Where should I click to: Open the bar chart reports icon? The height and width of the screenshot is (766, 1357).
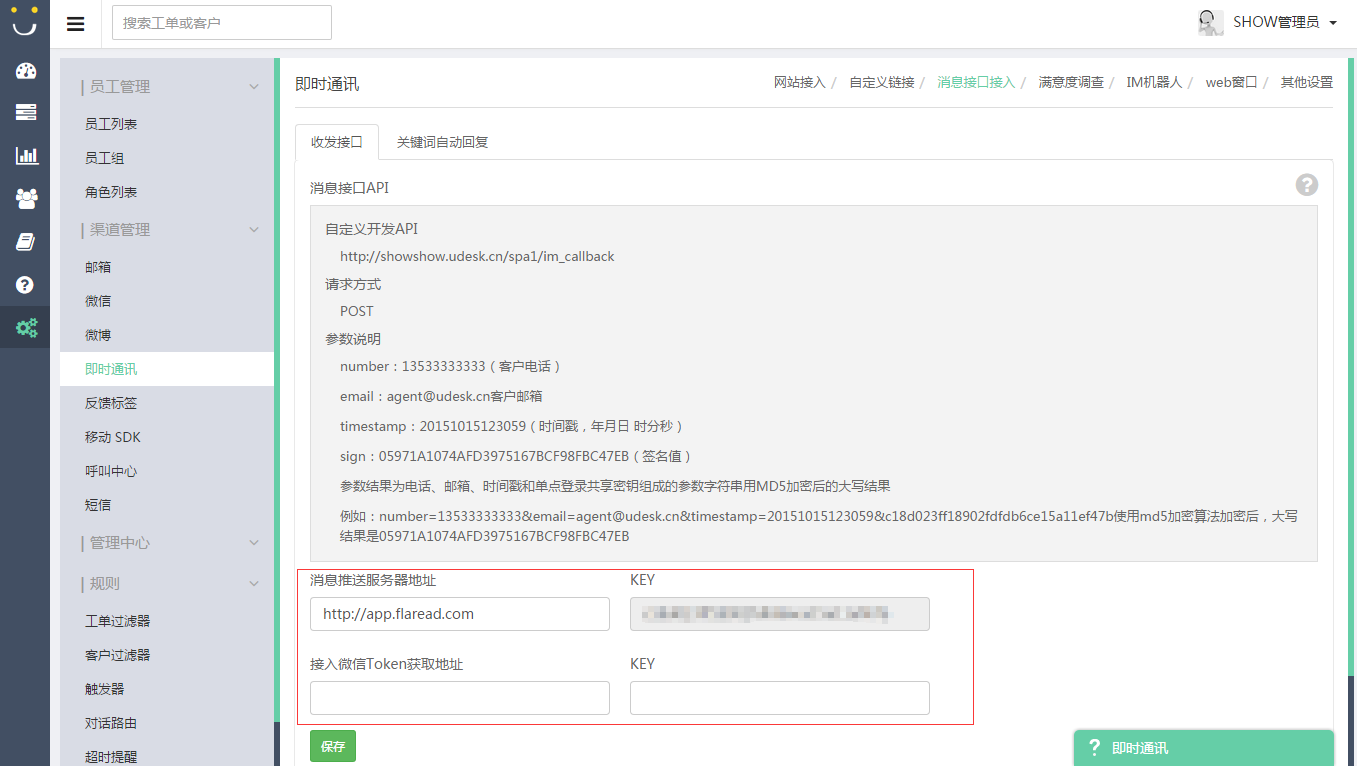pos(26,155)
